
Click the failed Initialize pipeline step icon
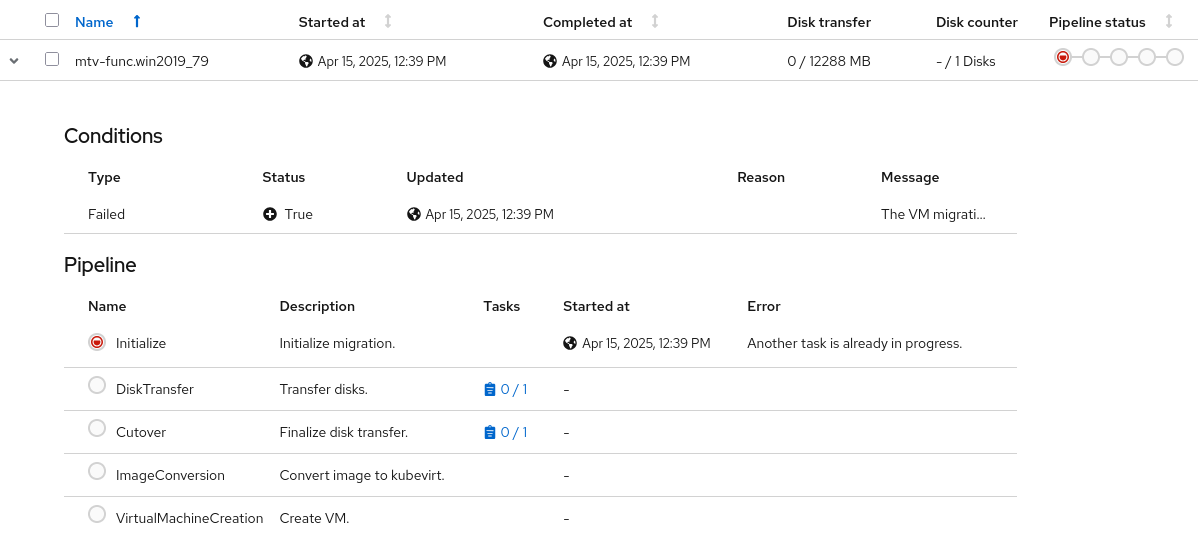pyautogui.click(x=97, y=342)
